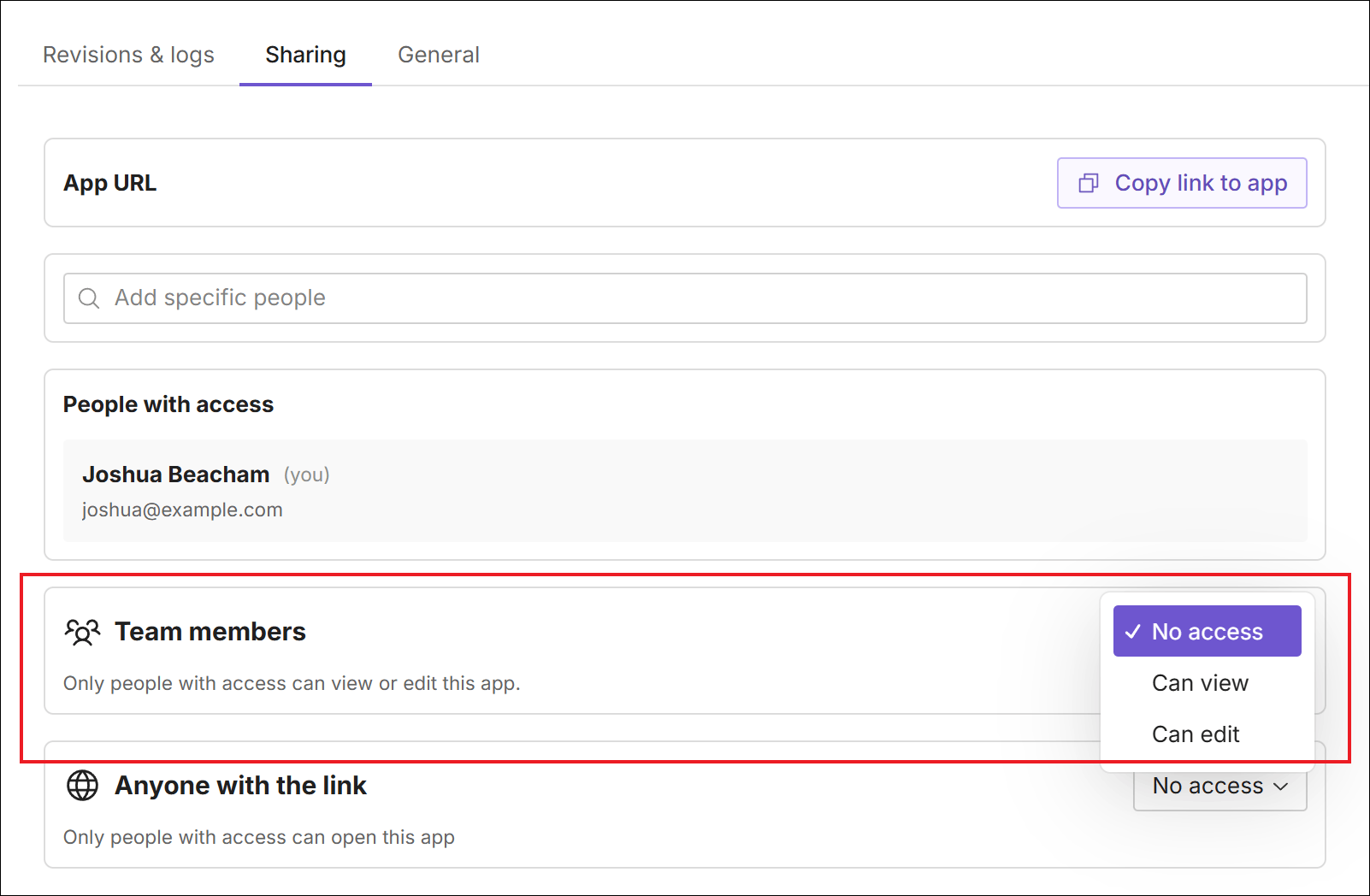Click the chevron on the No access dropdown
The height and width of the screenshot is (896, 1370).
[x=1280, y=787]
